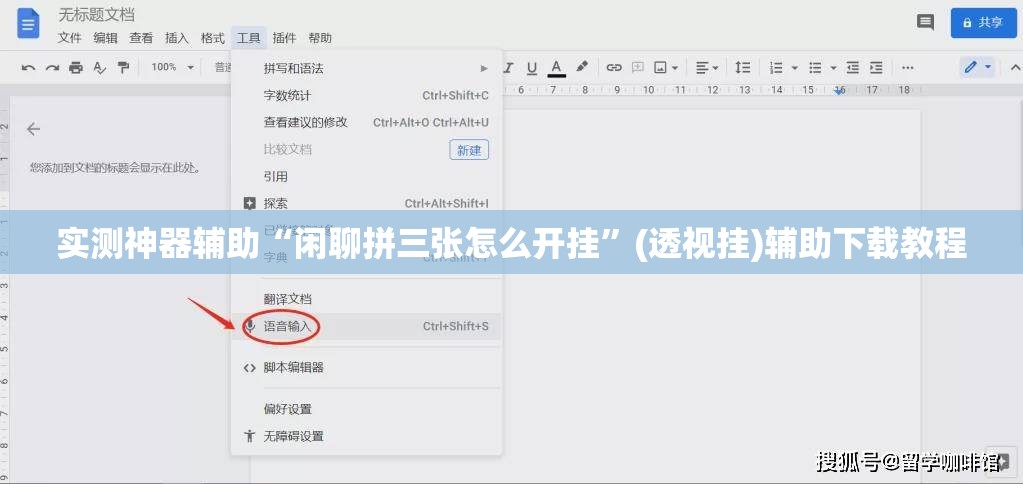Select 字数统计 menu entry
The width and height of the screenshot is (1023, 484).
367,95
